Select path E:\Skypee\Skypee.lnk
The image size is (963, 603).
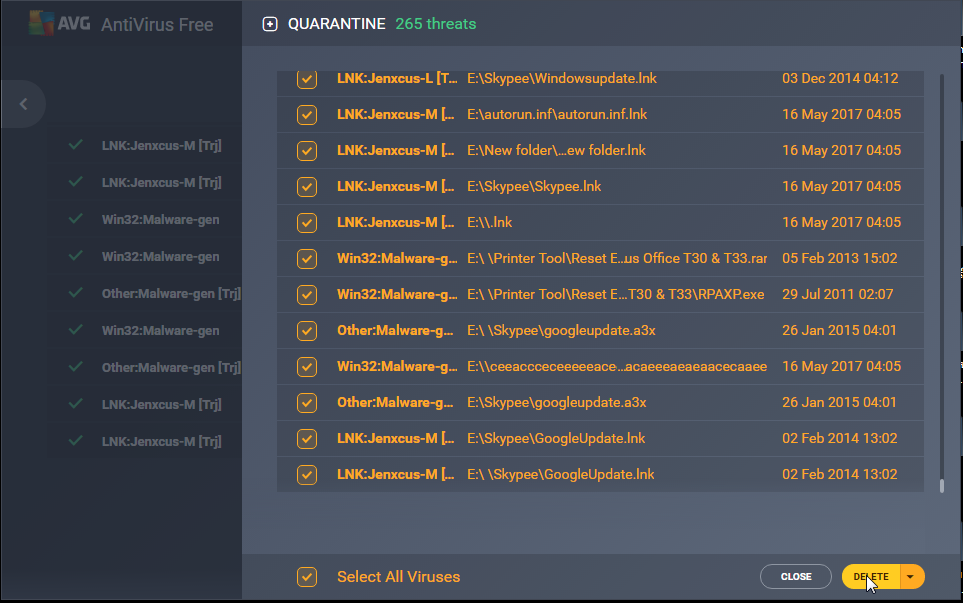(x=534, y=186)
